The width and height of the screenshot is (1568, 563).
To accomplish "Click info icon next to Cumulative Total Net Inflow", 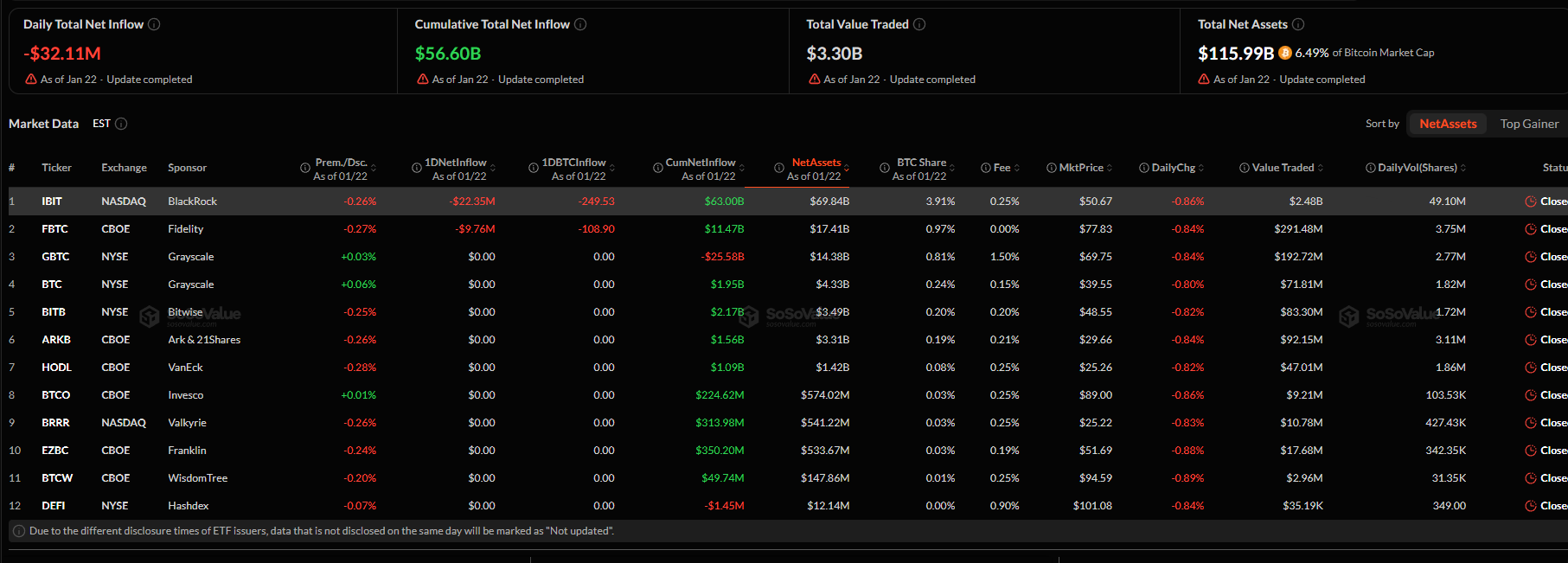I will click(x=580, y=24).
